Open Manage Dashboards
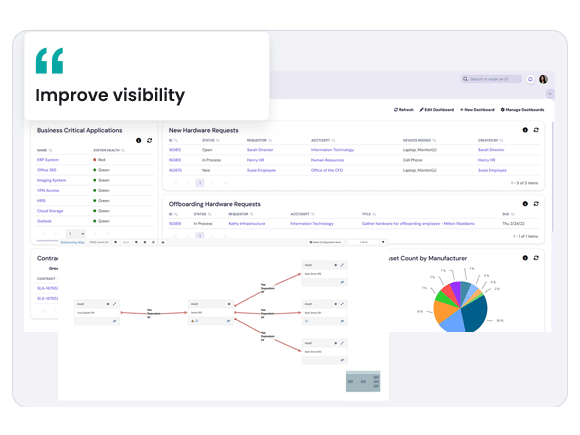The image size is (580, 435). (522, 109)
